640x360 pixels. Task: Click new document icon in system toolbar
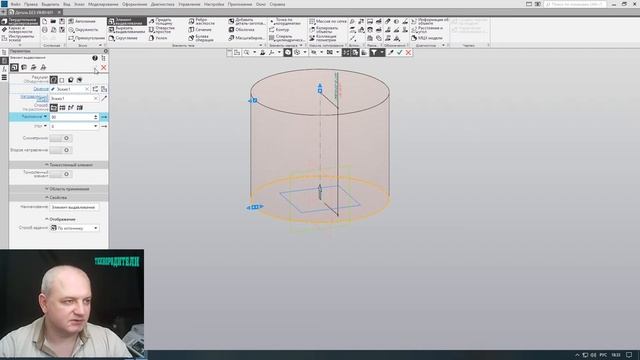tap(44, 21)
